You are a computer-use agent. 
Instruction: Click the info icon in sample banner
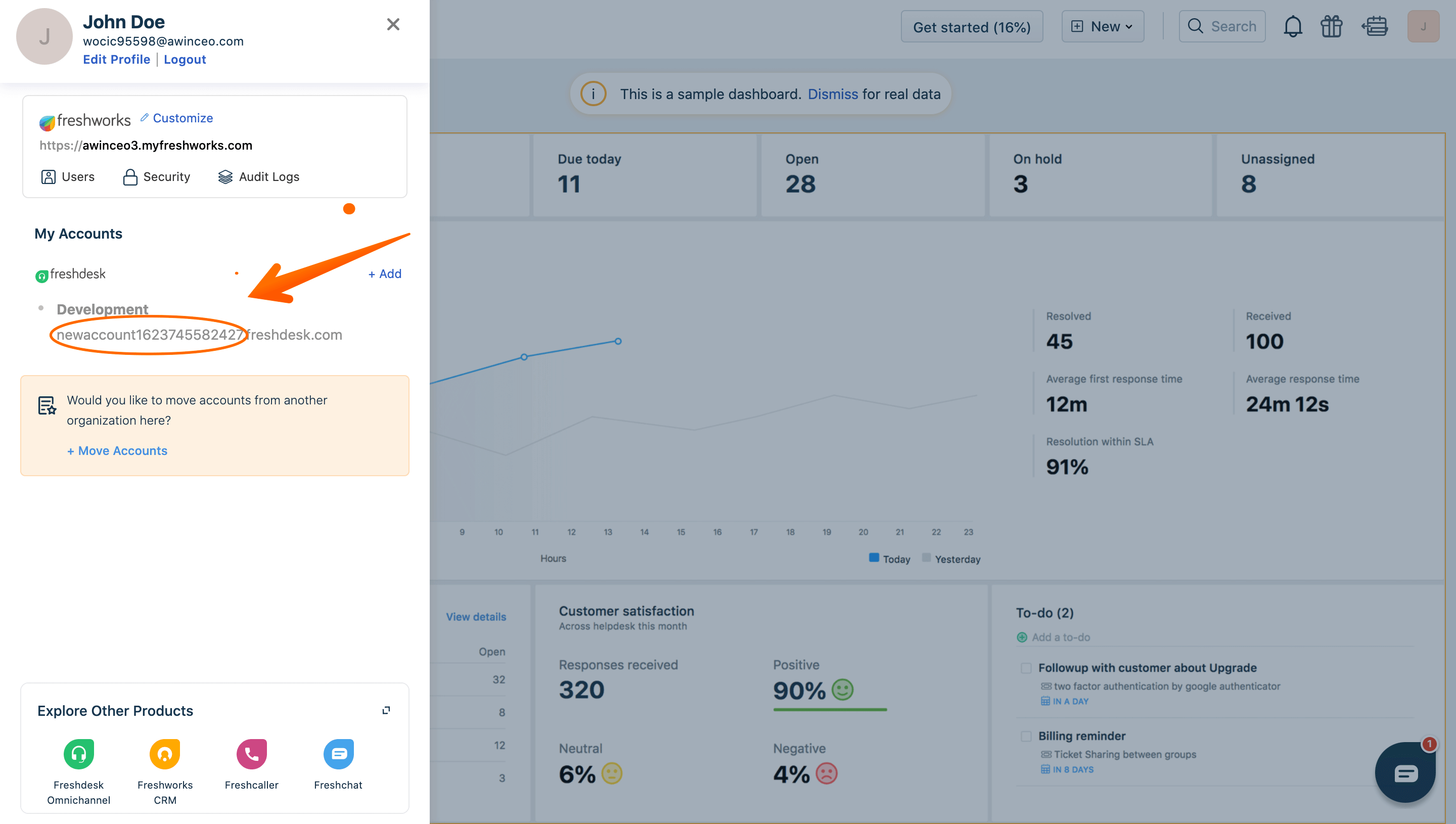coord(593,94)
